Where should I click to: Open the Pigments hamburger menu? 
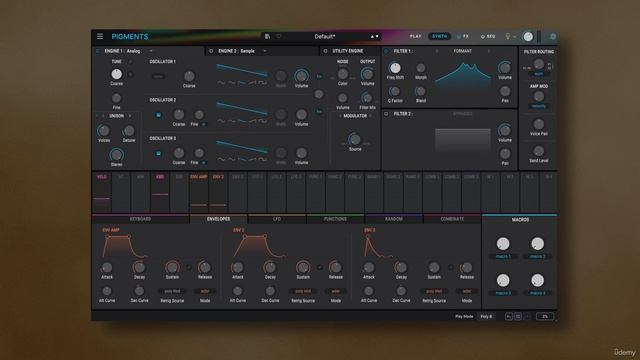tap(100, 36)
